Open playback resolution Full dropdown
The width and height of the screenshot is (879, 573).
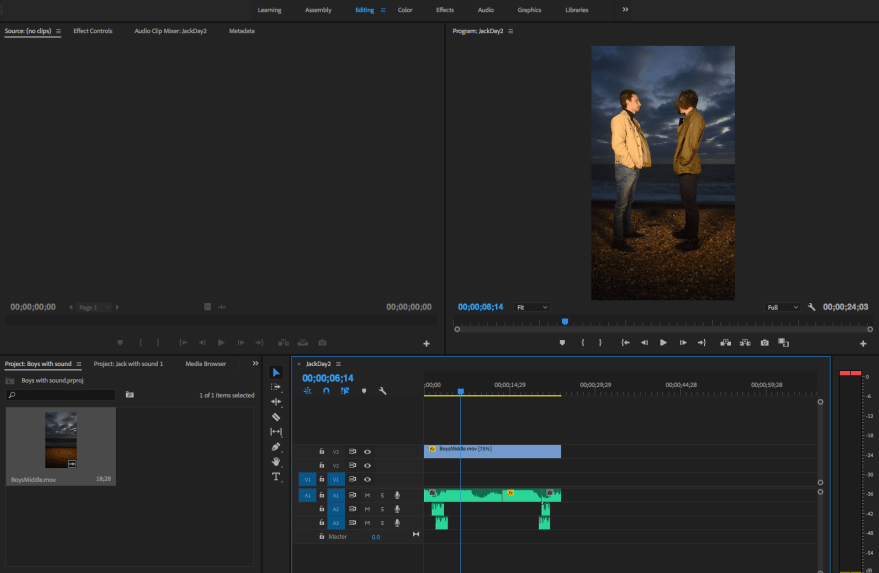point(782,307)
